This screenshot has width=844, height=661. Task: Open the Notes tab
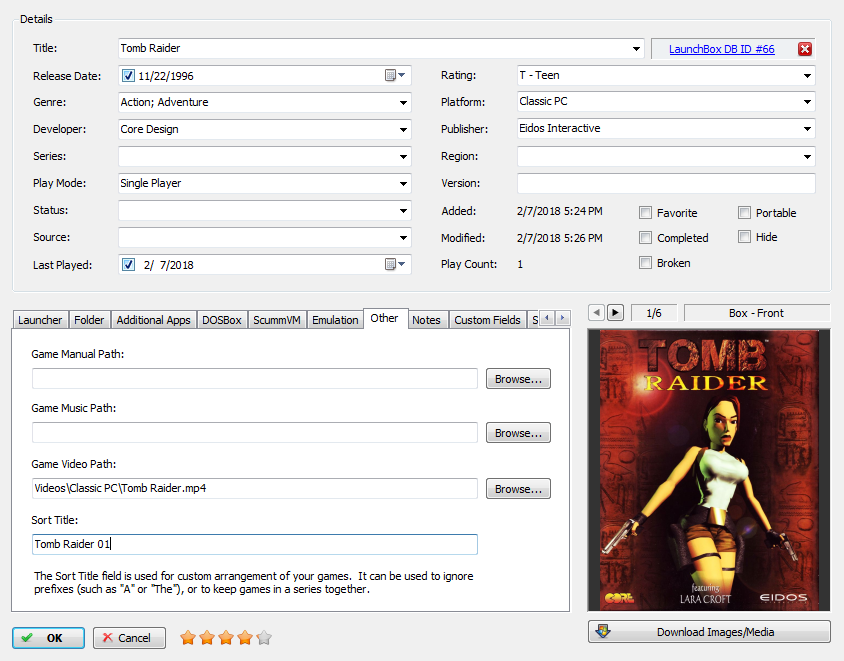pos(426,320)
